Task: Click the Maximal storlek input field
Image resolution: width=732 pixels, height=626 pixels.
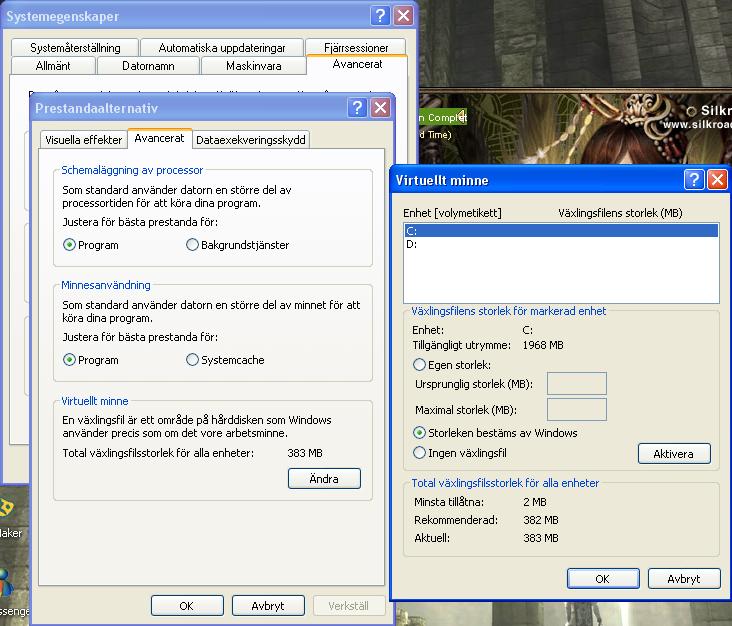Action: pyautogui.click(x=577, y=410)
